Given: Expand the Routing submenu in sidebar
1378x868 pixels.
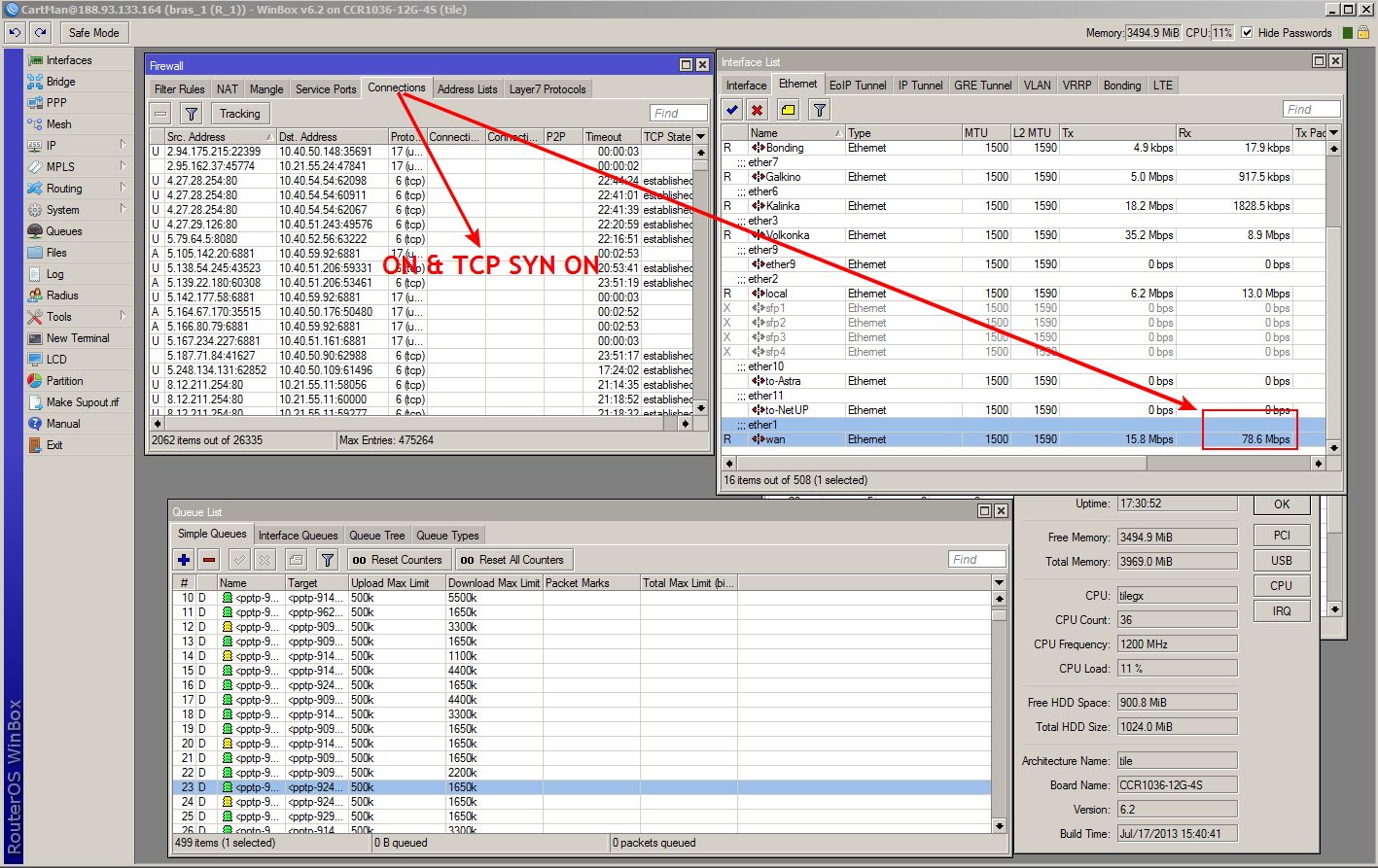Looking at the screenshot, I should click(124, 188).
